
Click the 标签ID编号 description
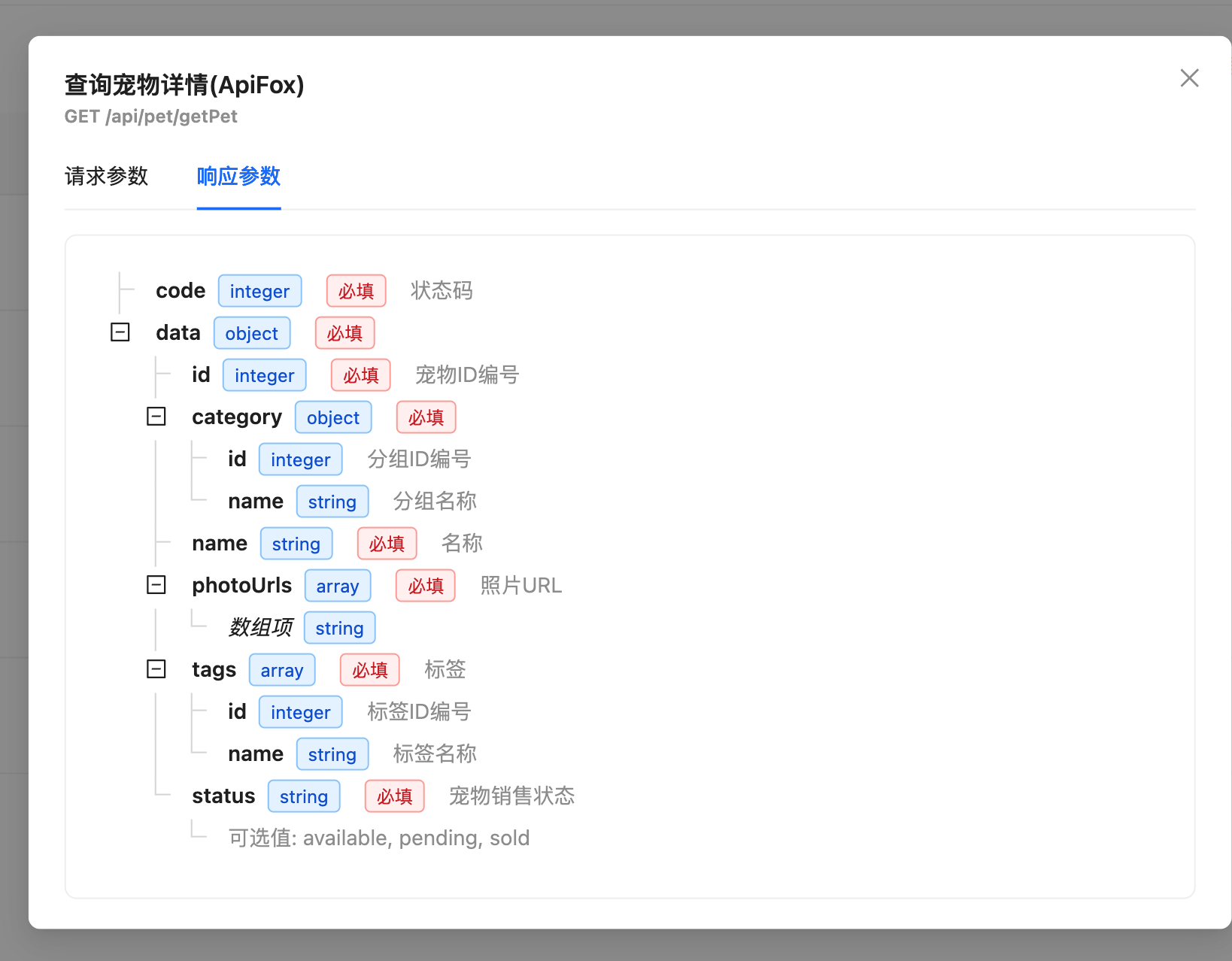[419, 711]
